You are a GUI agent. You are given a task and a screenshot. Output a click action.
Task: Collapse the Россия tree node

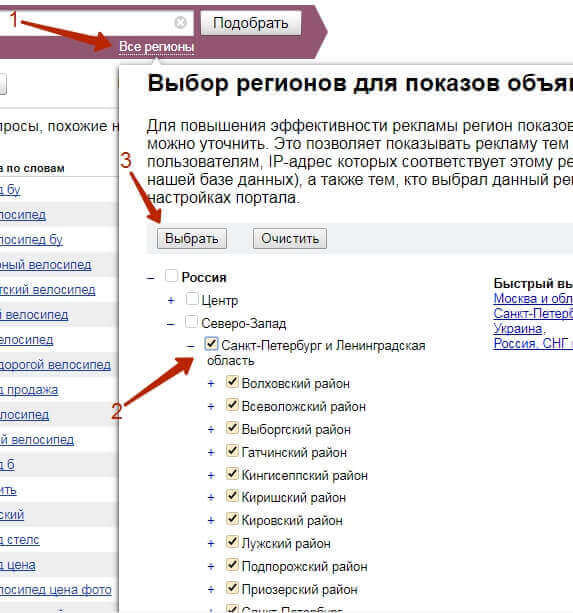(x=151, y=278)
